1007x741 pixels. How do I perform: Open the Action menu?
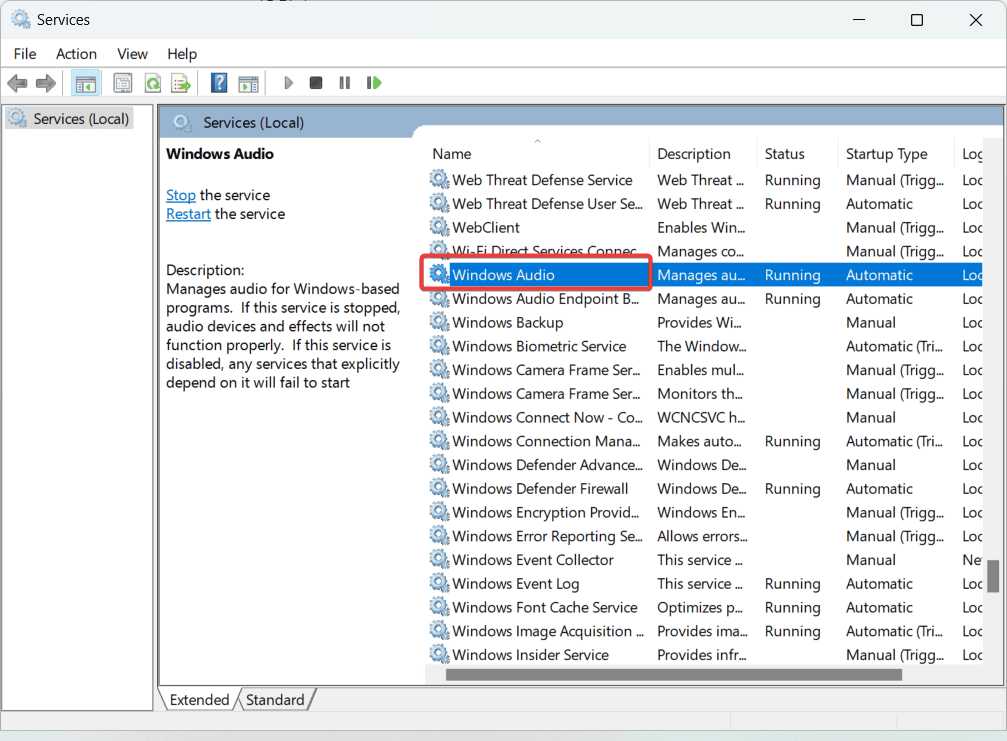pyautogui.click(x=76, y=54)
